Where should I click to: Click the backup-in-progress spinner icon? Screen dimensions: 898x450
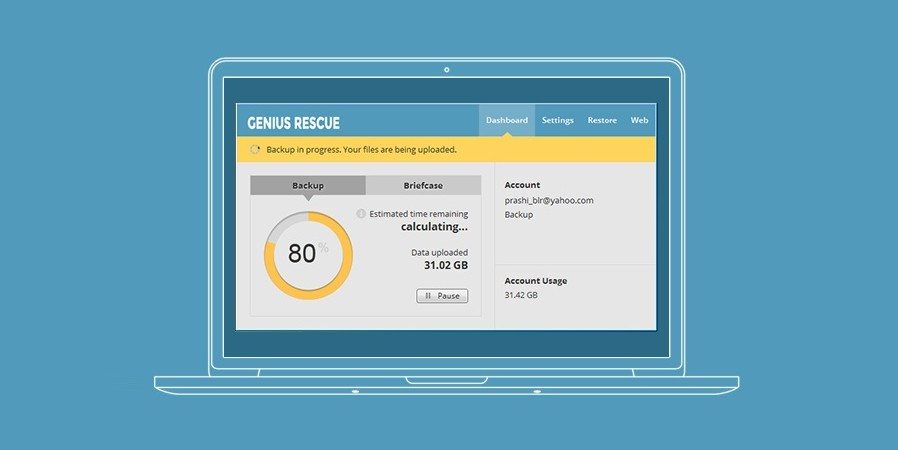(x=255, y=150)
